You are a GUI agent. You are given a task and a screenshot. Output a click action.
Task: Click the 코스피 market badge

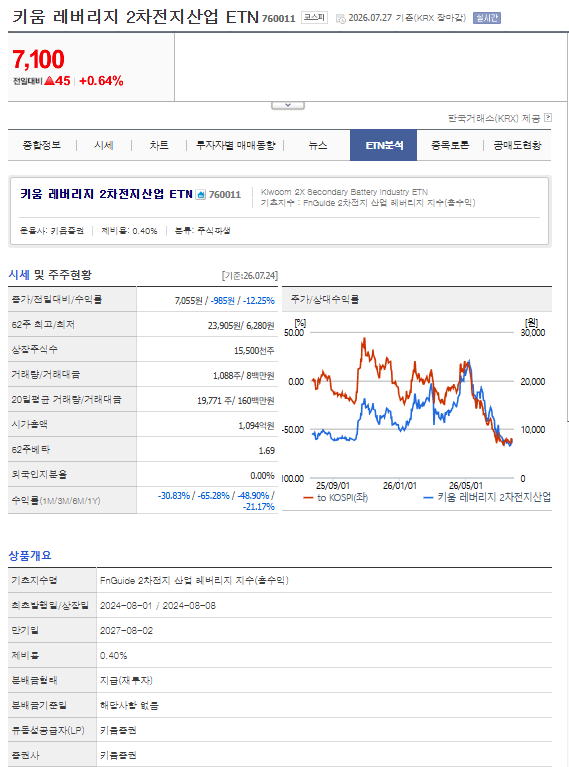pos(314,18)
